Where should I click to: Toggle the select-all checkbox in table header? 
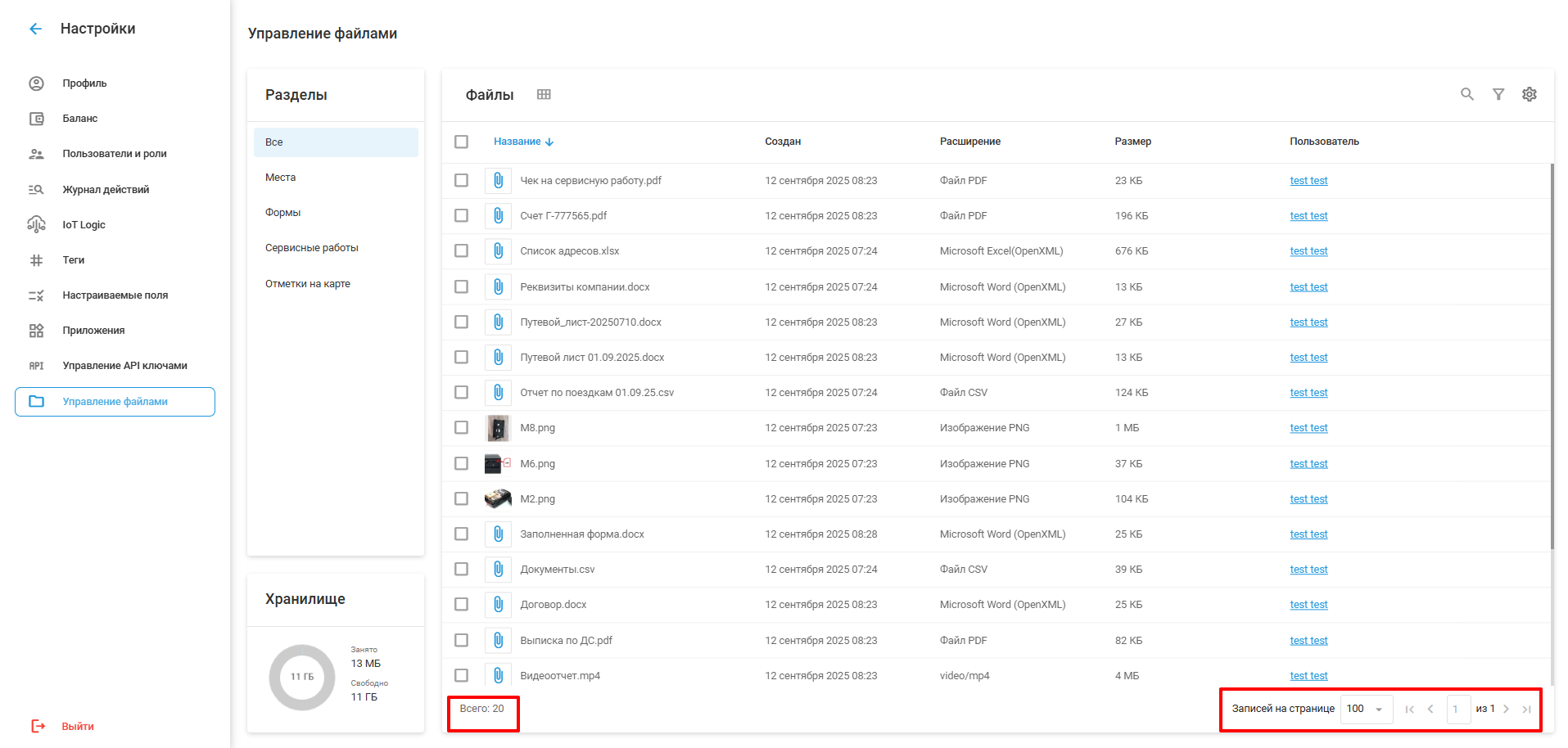click(x=462, y=142)
